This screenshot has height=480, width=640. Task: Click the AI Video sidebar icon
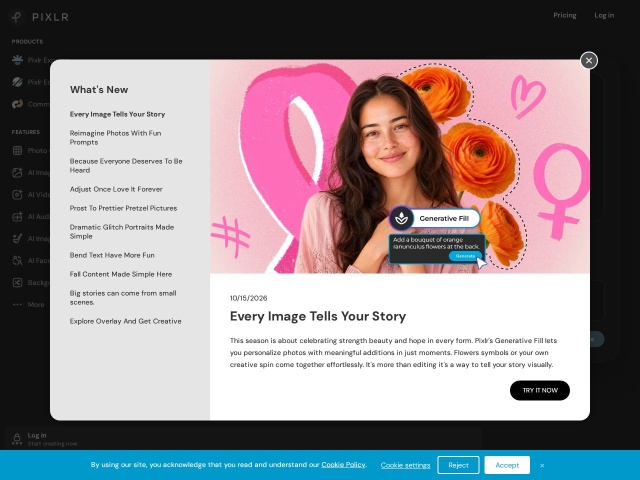coord(17,195)
